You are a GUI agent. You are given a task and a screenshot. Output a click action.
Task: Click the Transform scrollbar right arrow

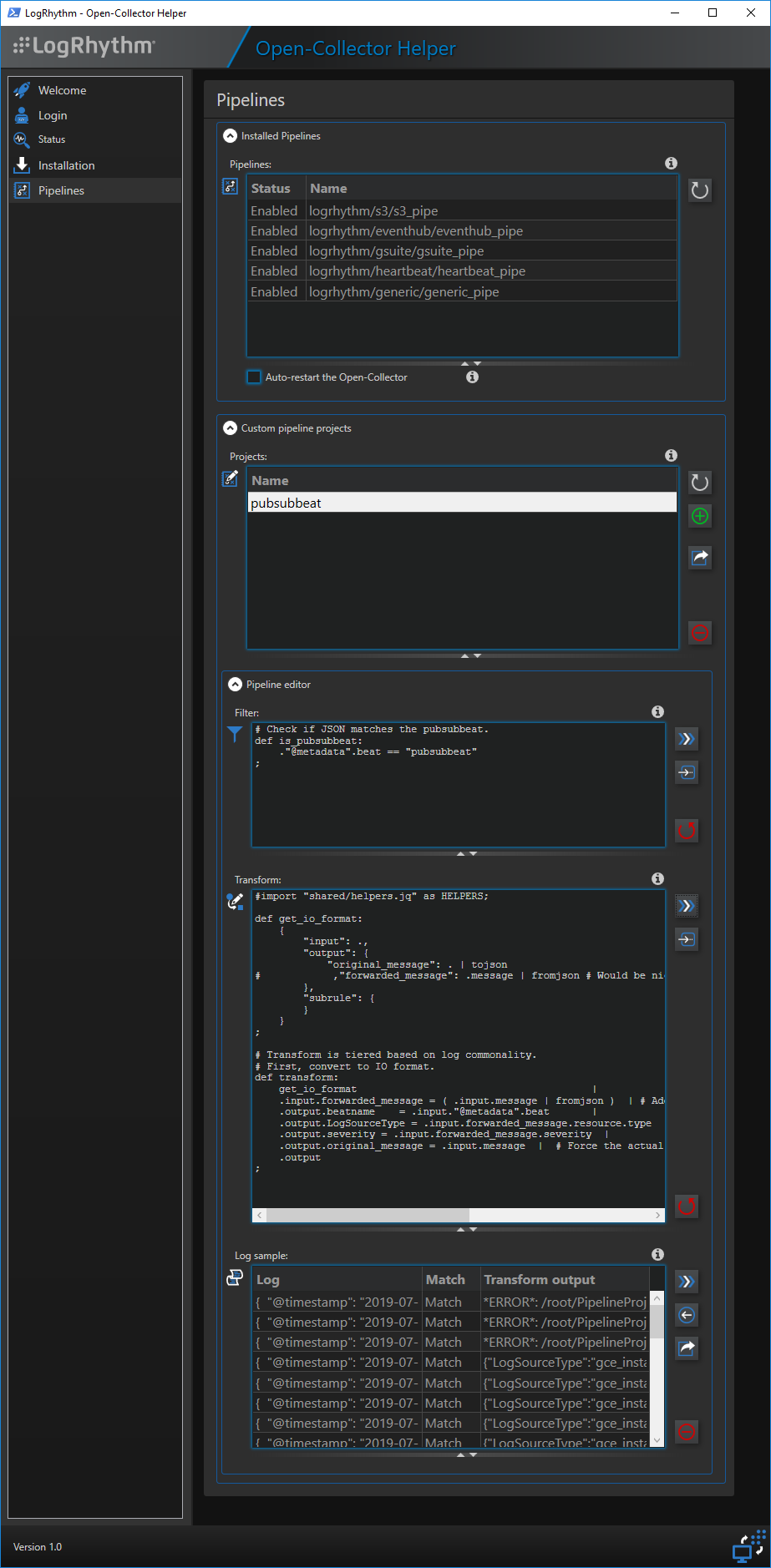(658, 1215)
